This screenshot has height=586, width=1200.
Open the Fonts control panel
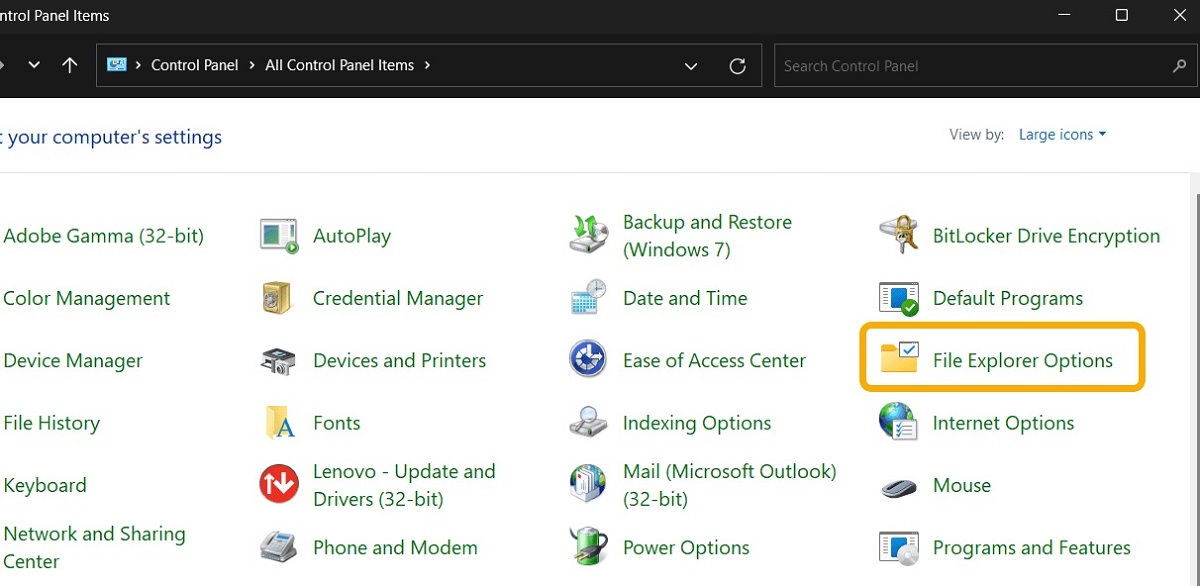tap(336, 422)
